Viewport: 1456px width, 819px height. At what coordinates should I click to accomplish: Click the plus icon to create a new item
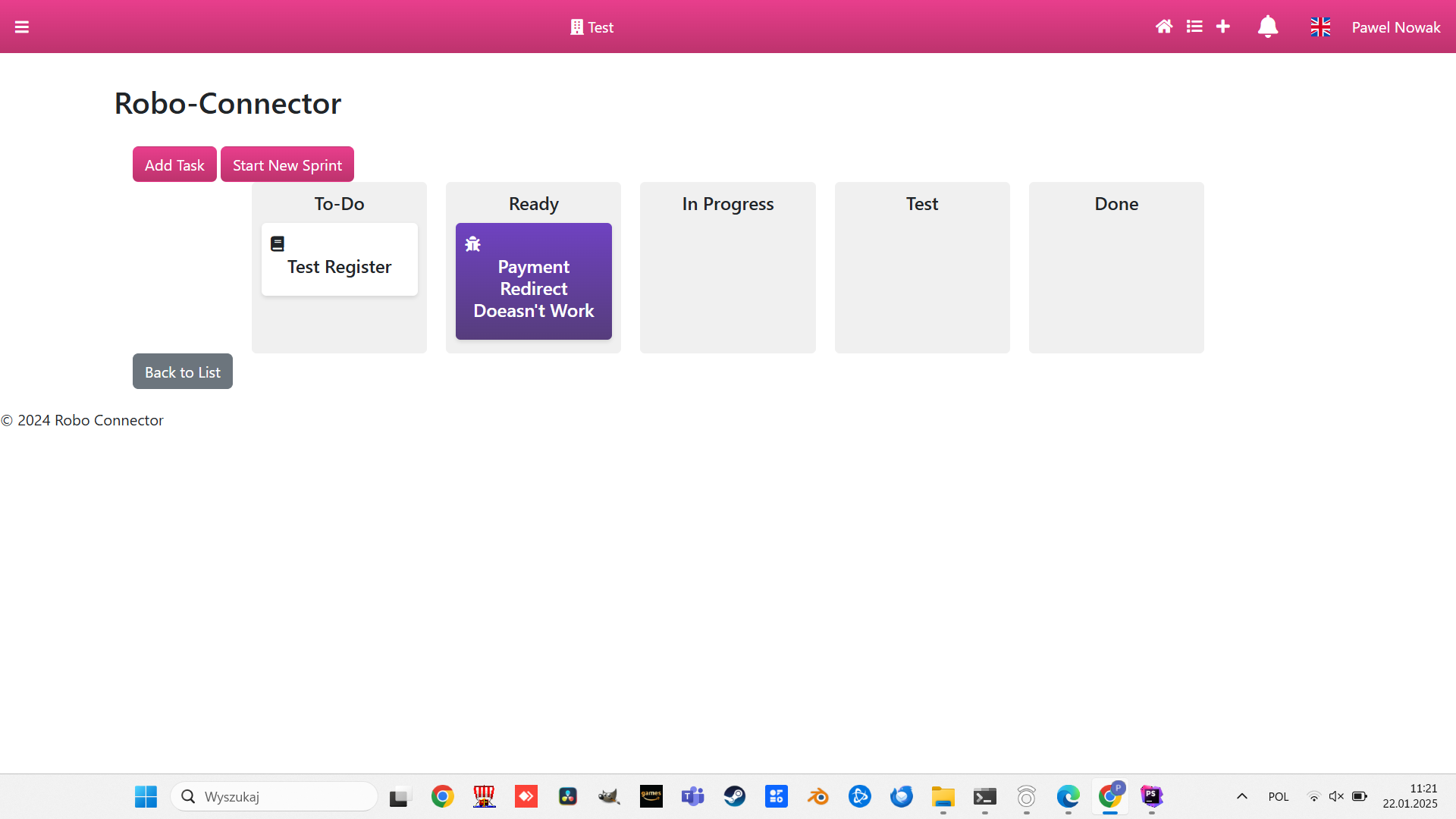(x=1223, y=27)
